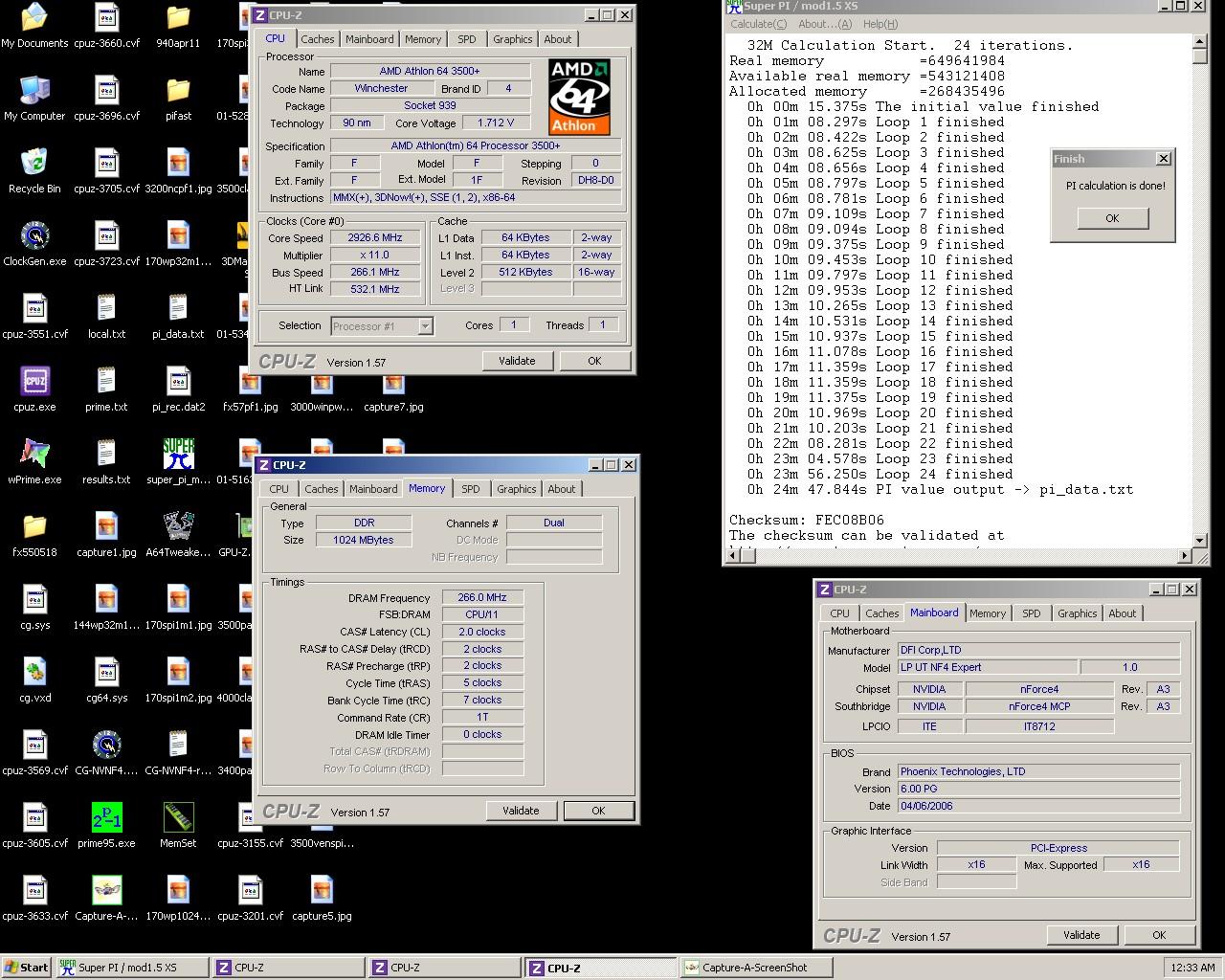Image resolution: width=1225 pixels, height=980 pixels.
Task: Open the prime.txt file icon
Action: [x=106, y=390]
